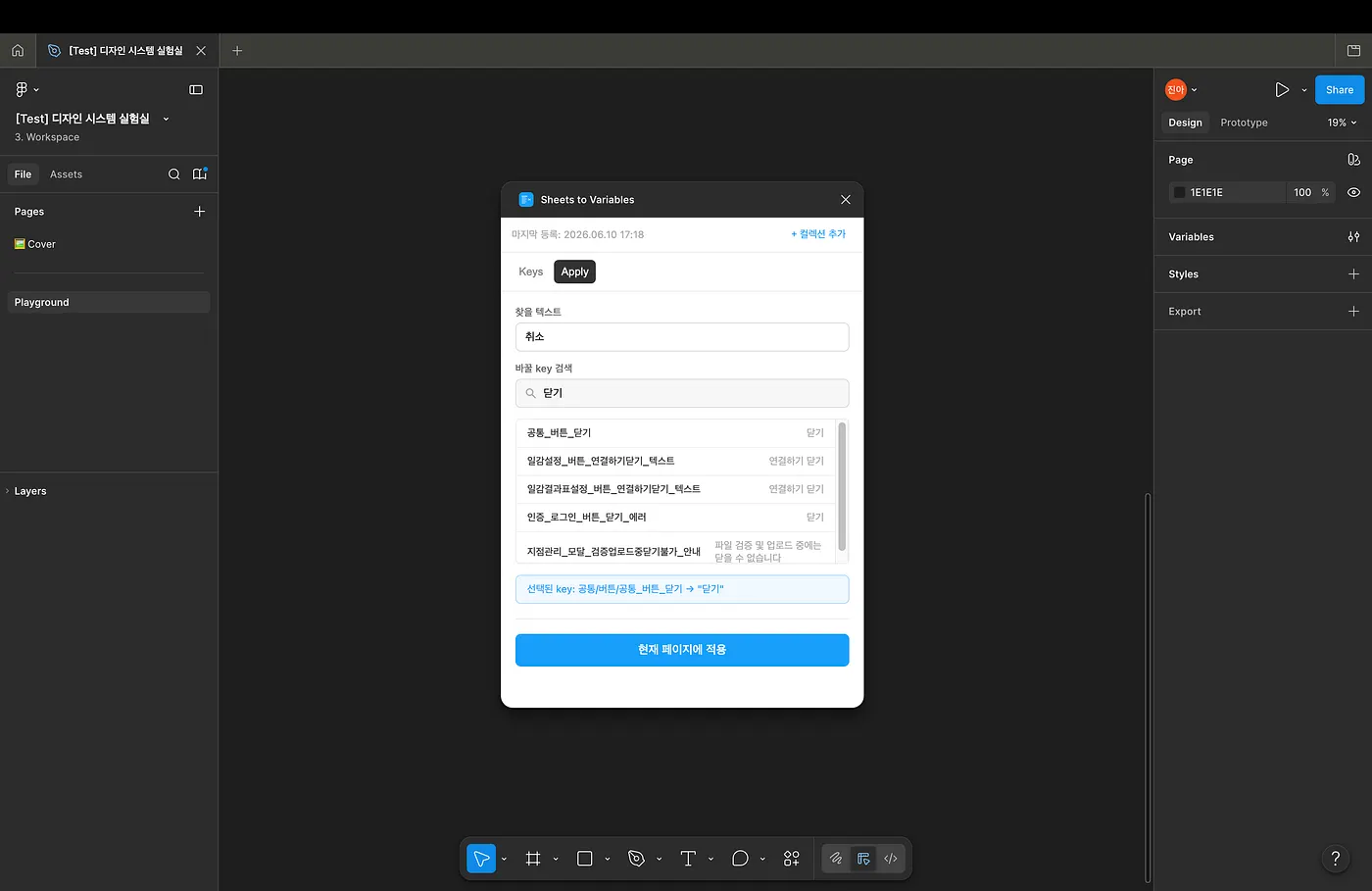Viewport: 1372px width, 891px height.
Task: Open the 19% zoom dropdown
Action: click(x=1342, y=123)
